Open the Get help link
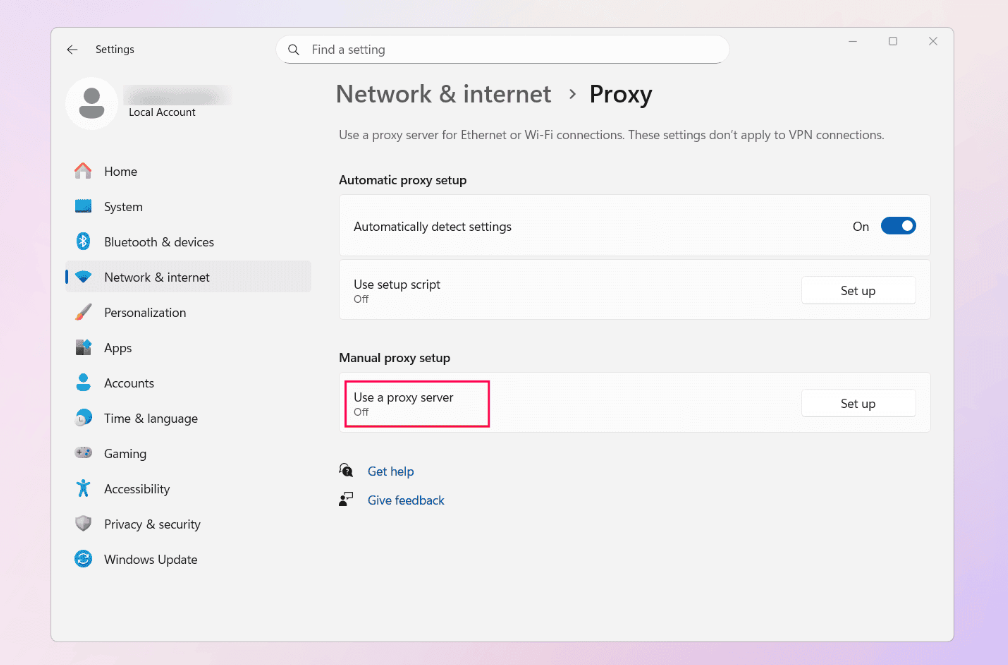1008x665 pixels. pos(390,472)
